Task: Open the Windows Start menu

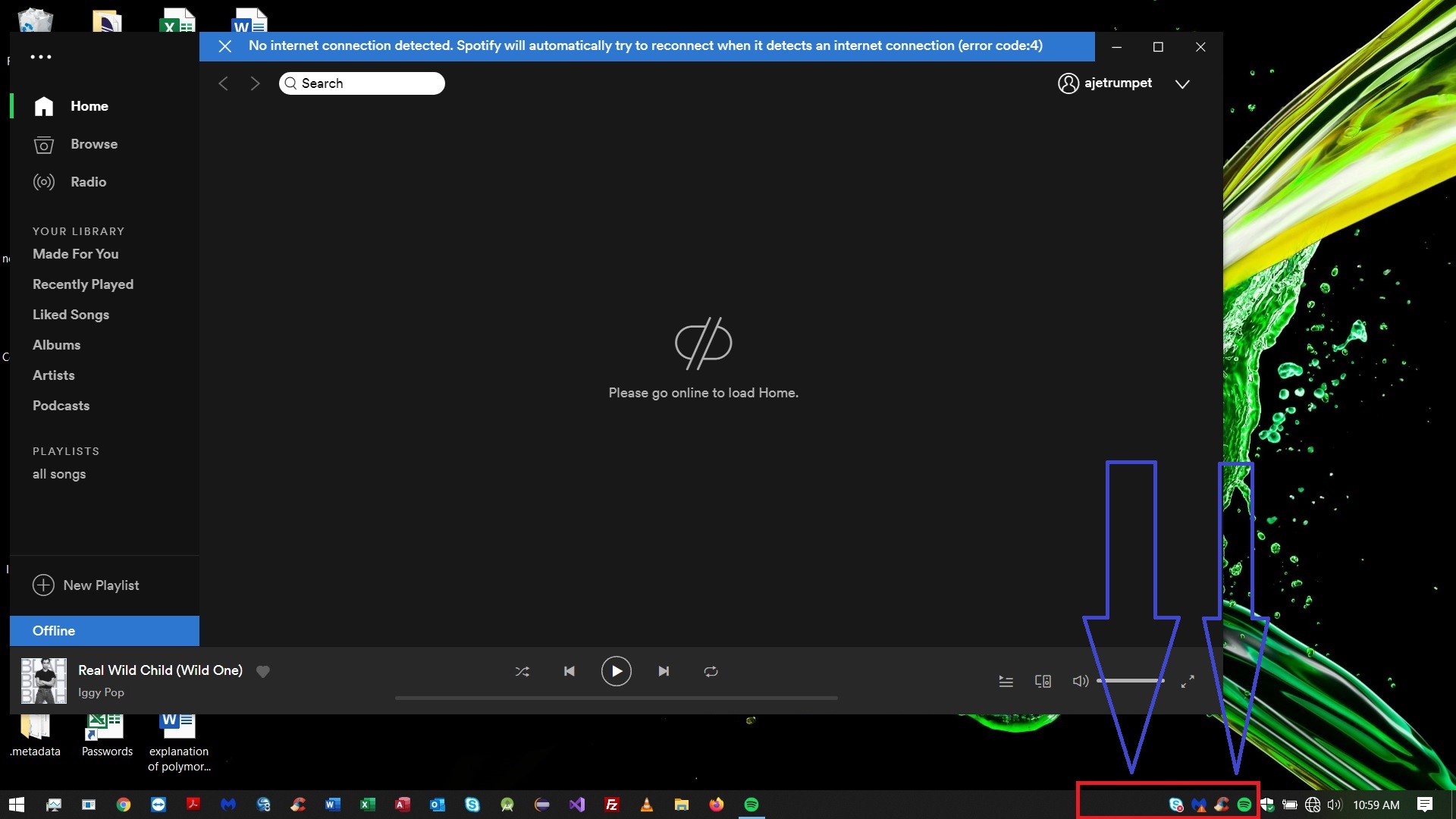Action: (x=17, y=805)
